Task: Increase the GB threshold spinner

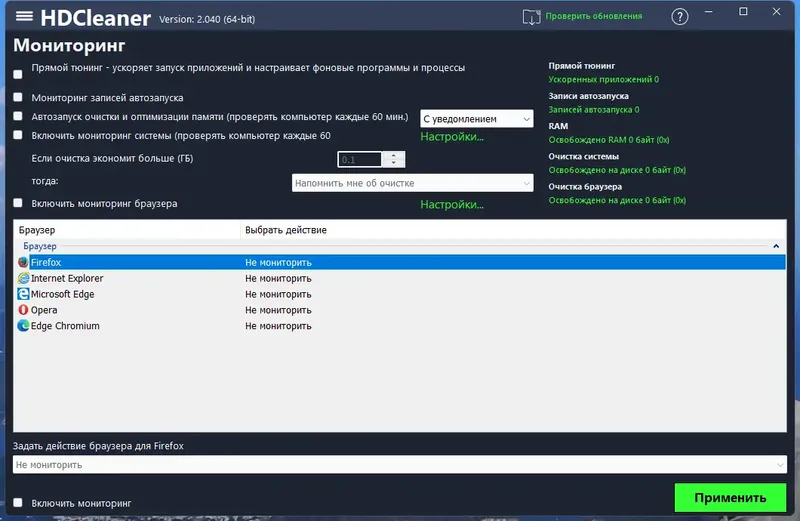Action: [x=393, y=155]
